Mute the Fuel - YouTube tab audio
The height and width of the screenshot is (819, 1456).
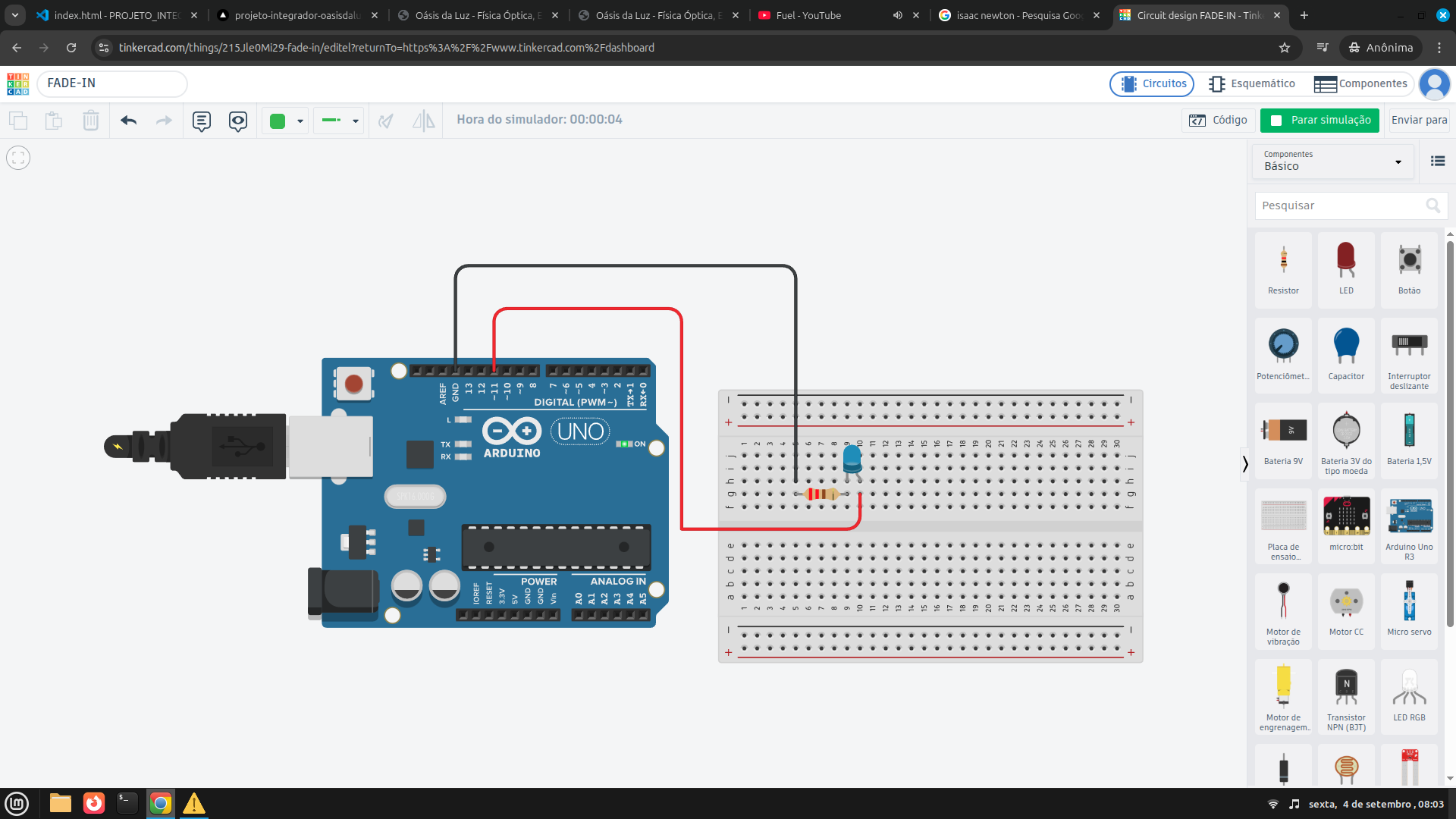click(x=897, y=15)
